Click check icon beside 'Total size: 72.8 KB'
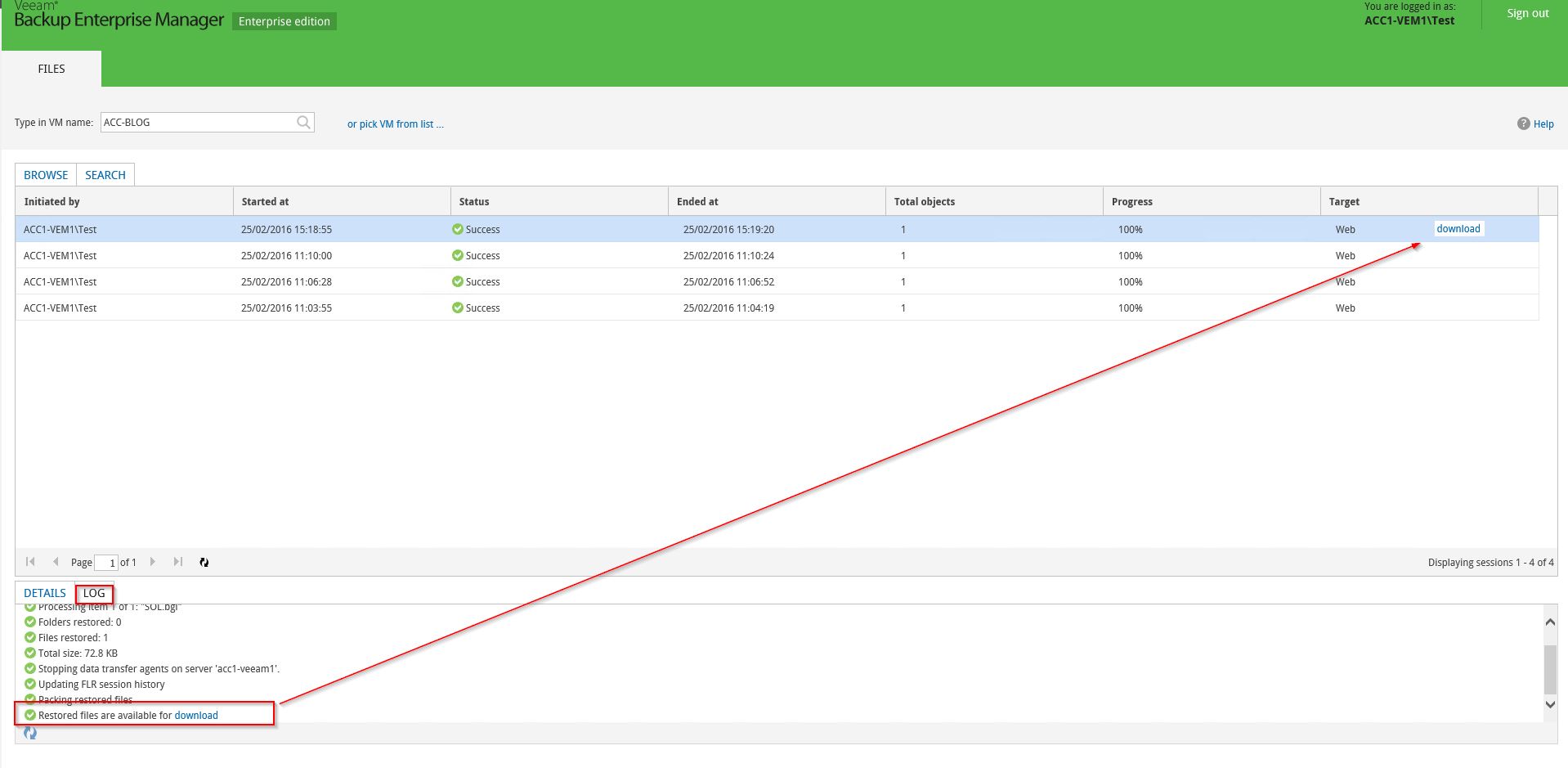This screenshot has width=1568, height=768. [x=30, y=653]
